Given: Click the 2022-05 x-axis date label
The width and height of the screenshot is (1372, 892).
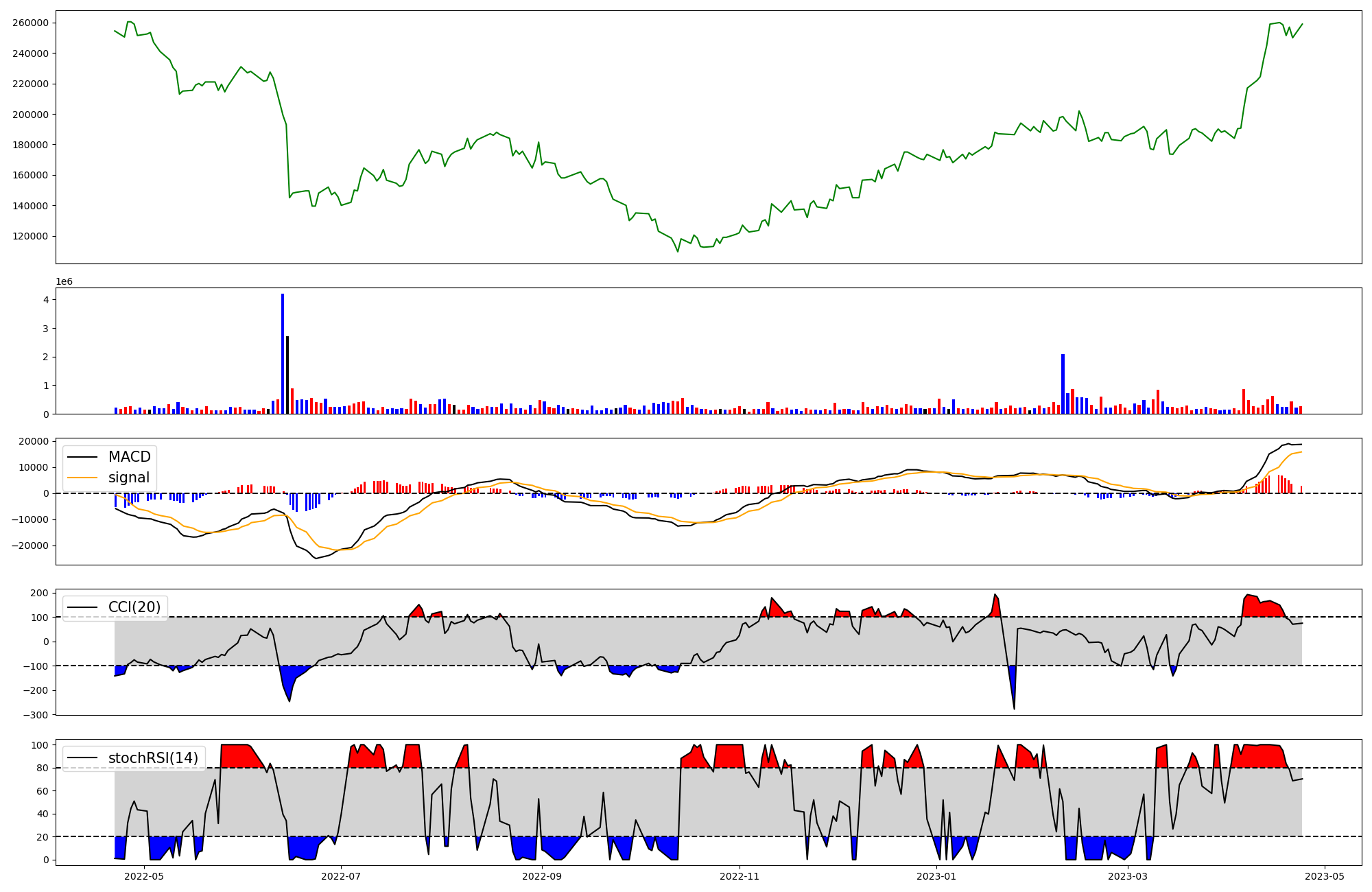Looking at the screenshot, I should point(145,876).
